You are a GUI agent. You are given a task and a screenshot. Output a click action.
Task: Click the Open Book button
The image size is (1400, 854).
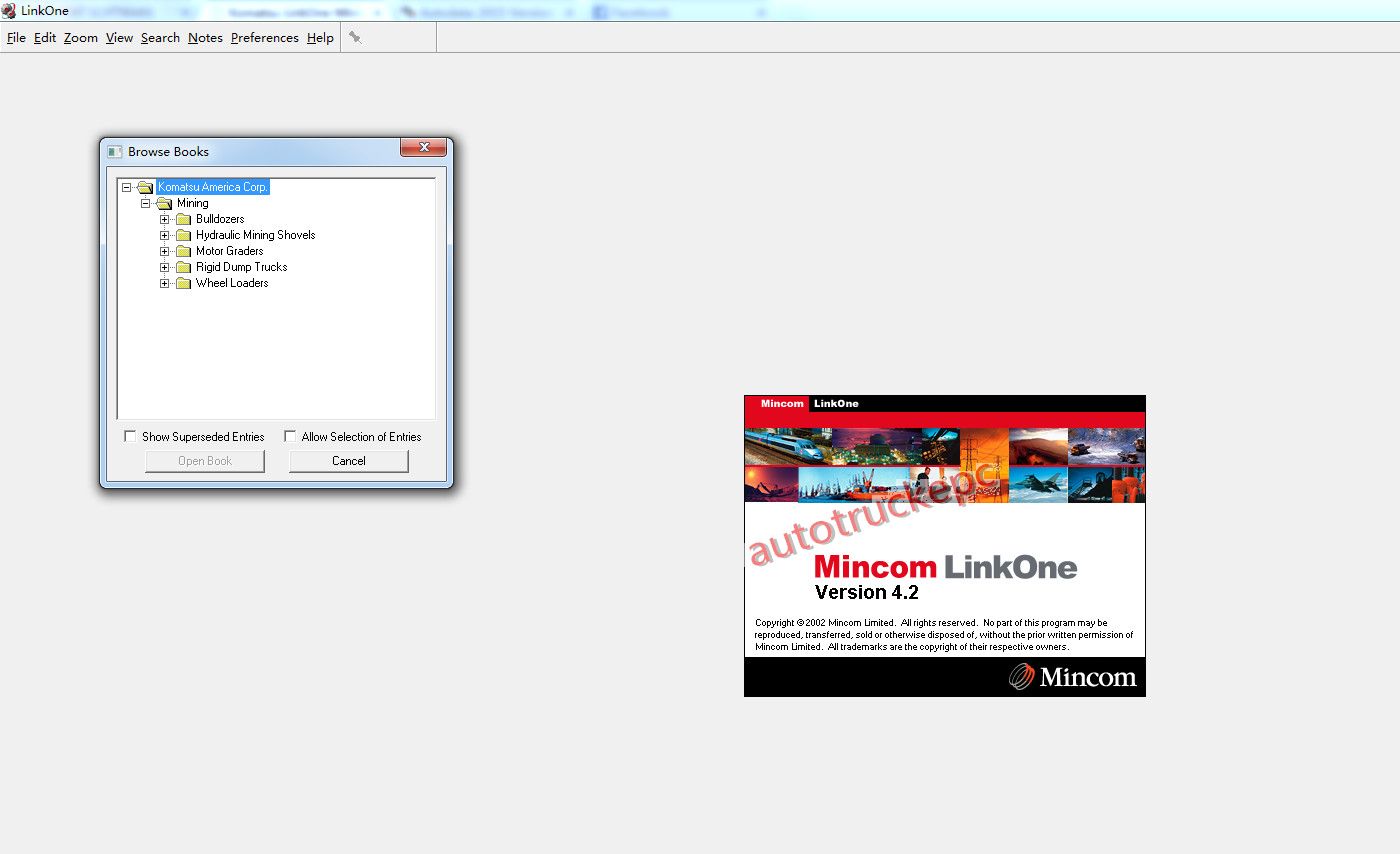click(x=205, y=461)
